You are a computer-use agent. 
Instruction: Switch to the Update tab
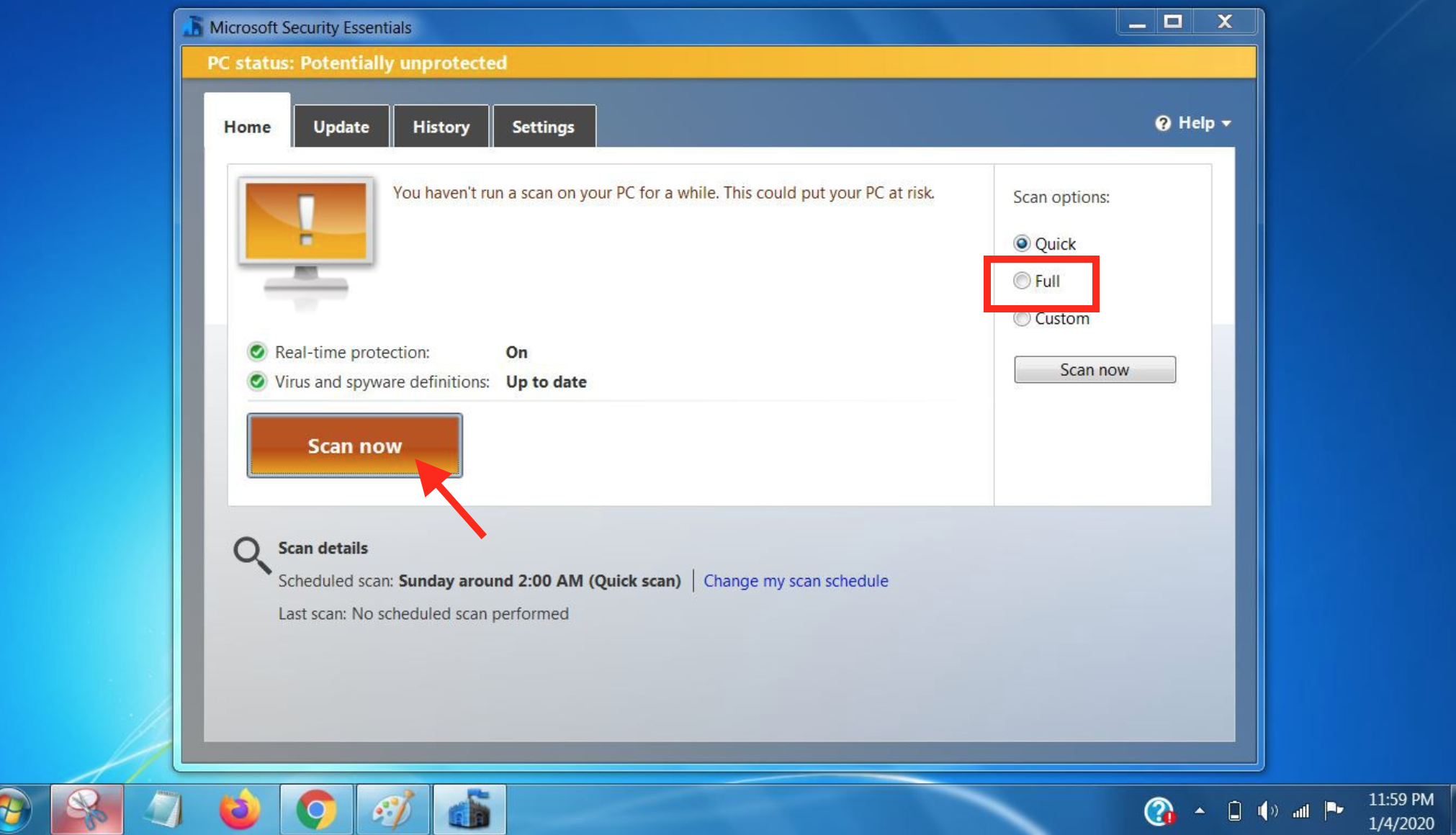(341, 127)
